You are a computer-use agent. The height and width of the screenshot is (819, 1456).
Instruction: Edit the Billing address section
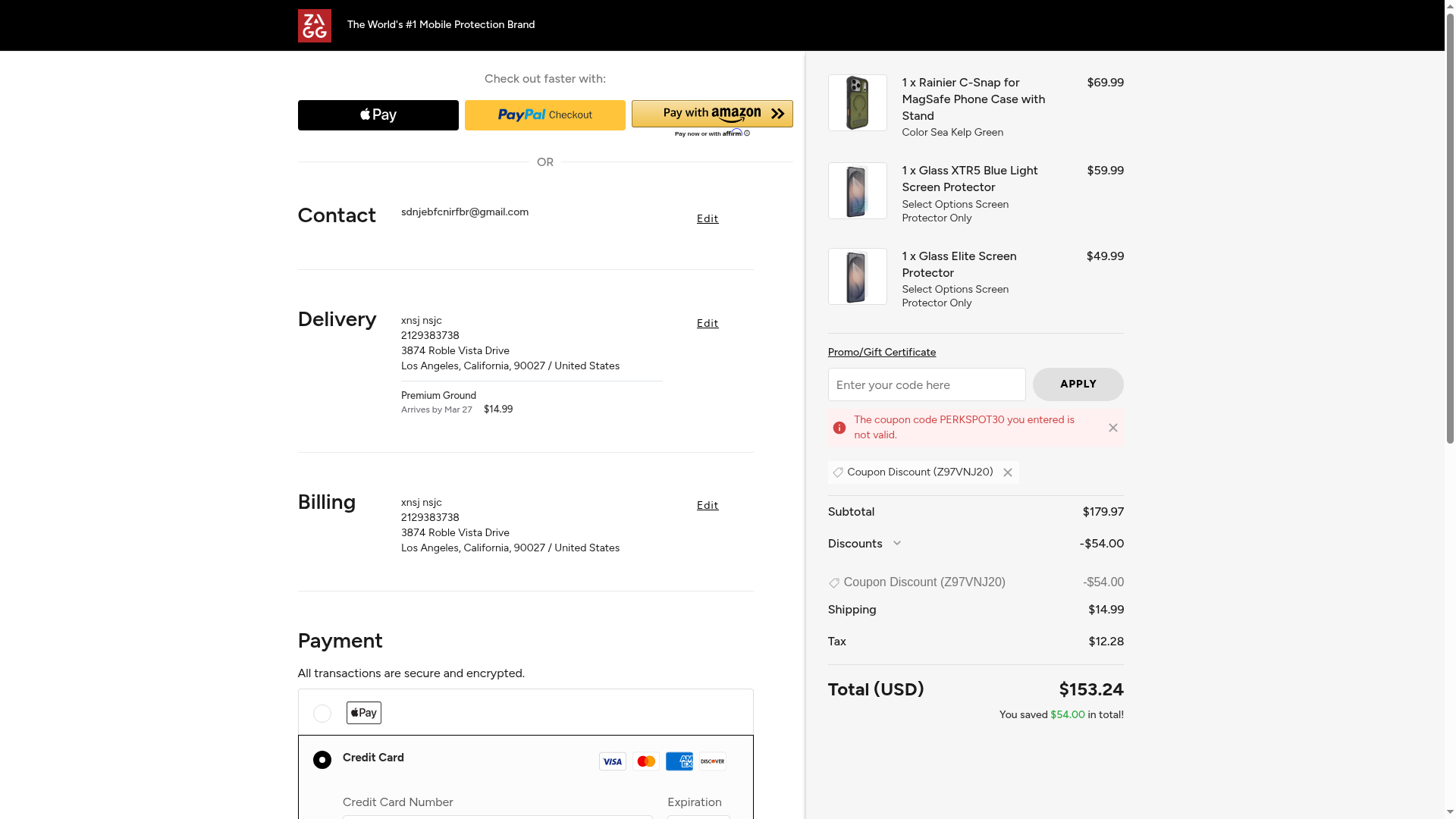click(707, 506)
